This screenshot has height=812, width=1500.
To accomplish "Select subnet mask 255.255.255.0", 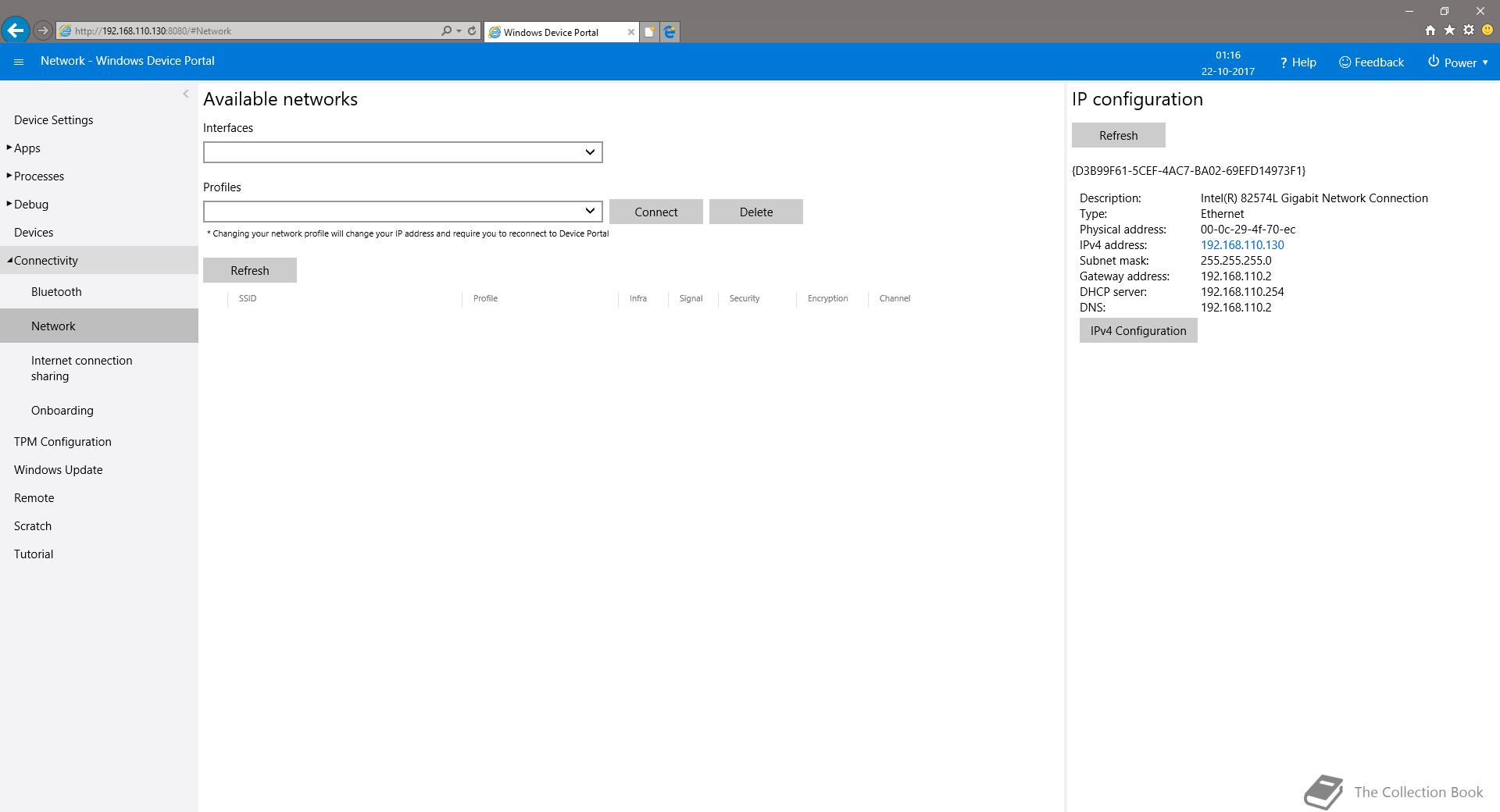I will click(x=1236, y=261).
